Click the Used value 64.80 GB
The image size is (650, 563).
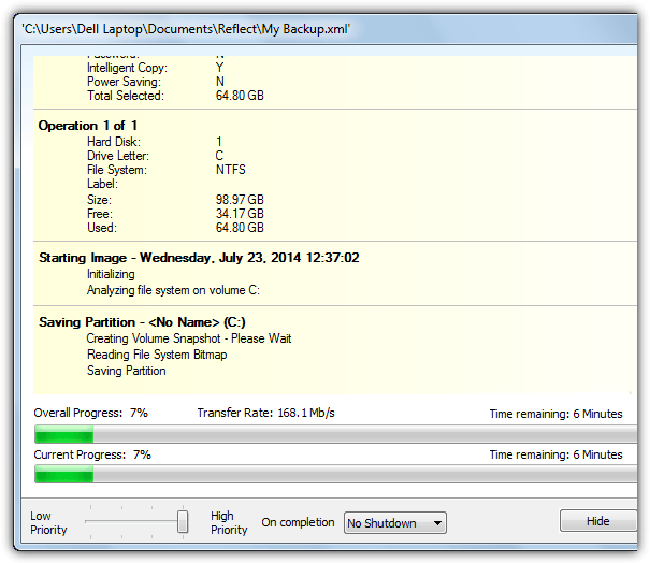coord(240,228)
